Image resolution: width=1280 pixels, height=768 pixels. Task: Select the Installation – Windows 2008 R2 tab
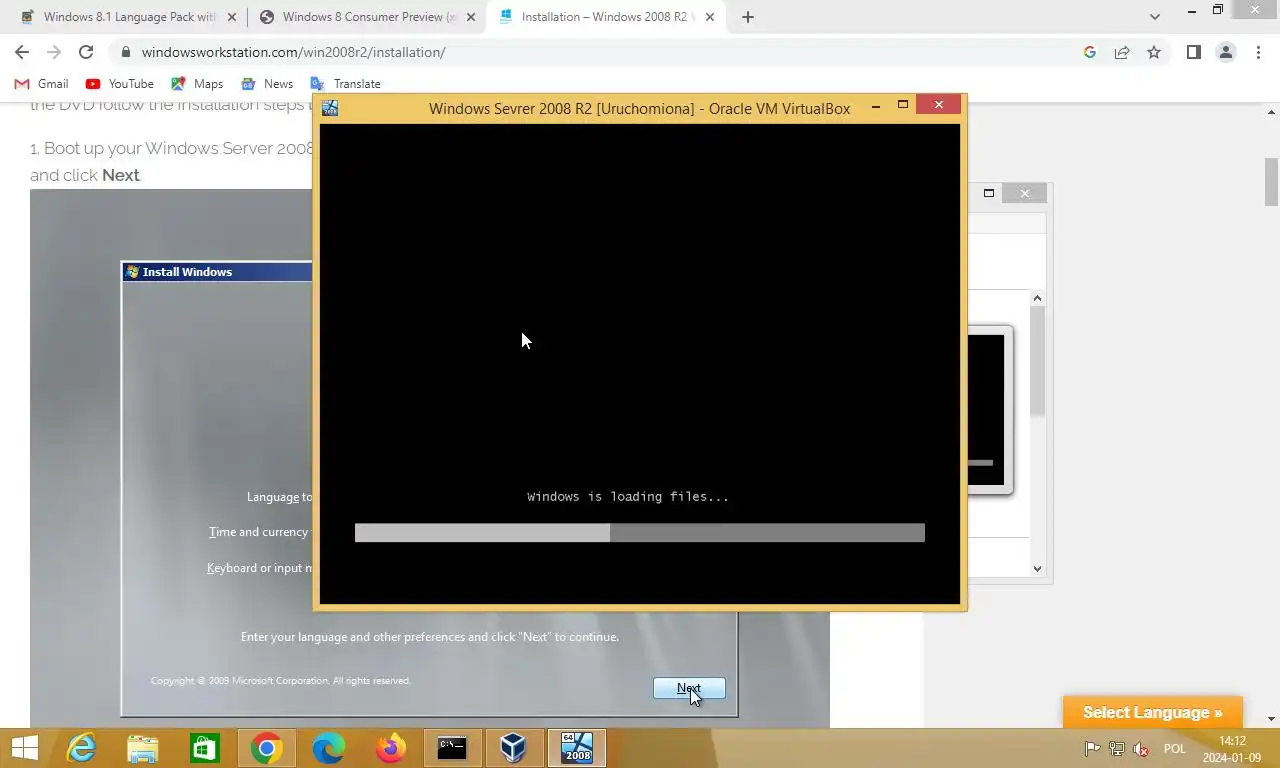pos(605,17)
